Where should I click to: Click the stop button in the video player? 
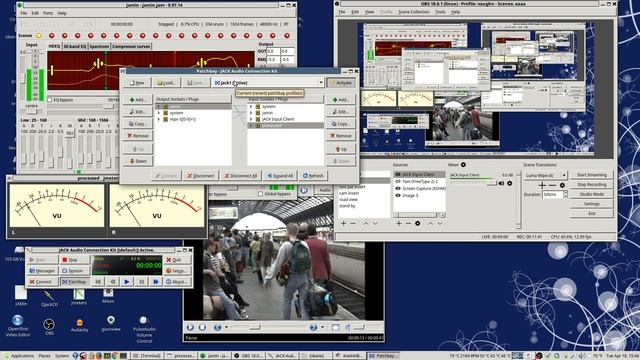[202, 327]
